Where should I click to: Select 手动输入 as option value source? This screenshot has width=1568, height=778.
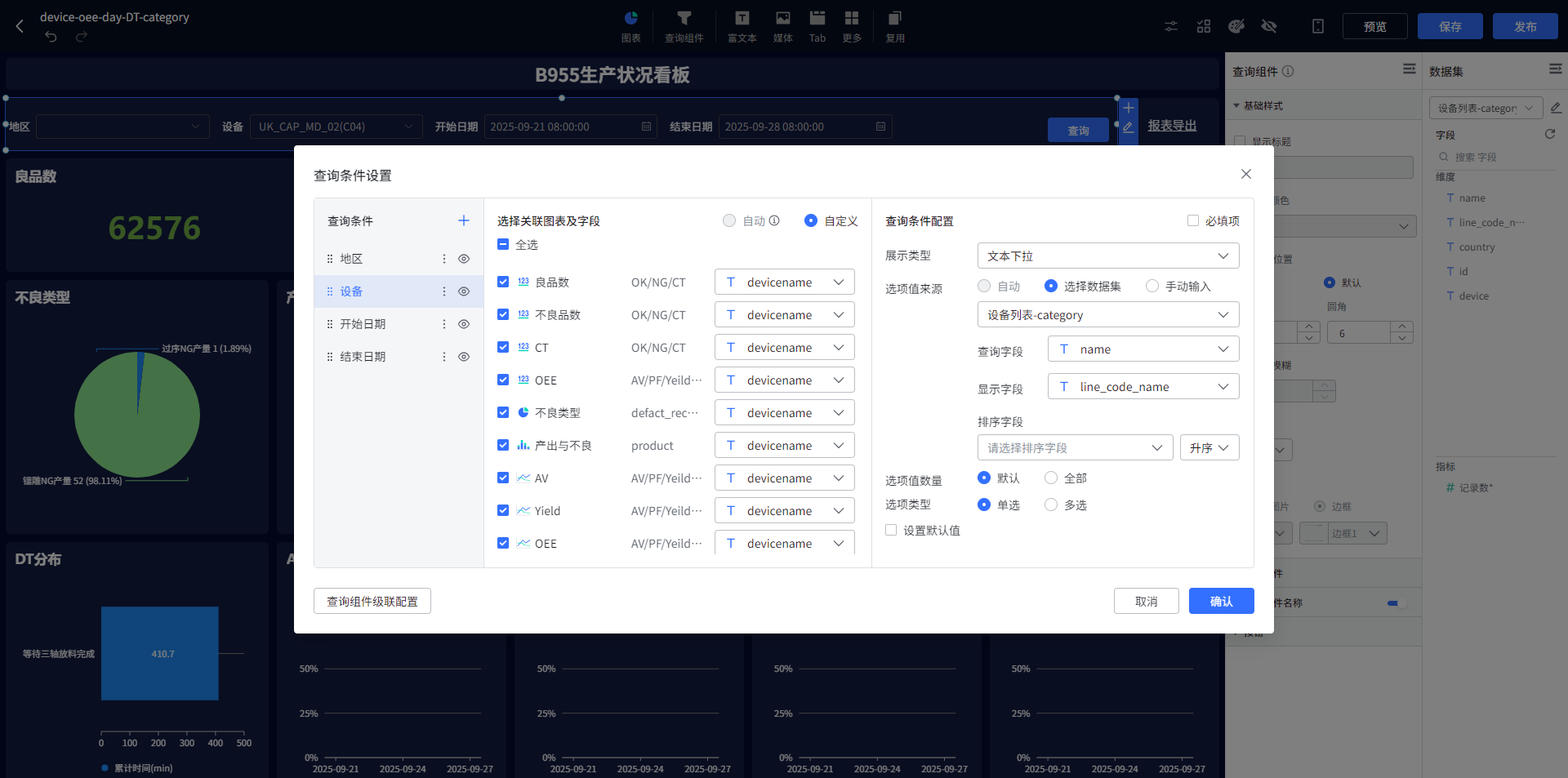[1152, 286]
